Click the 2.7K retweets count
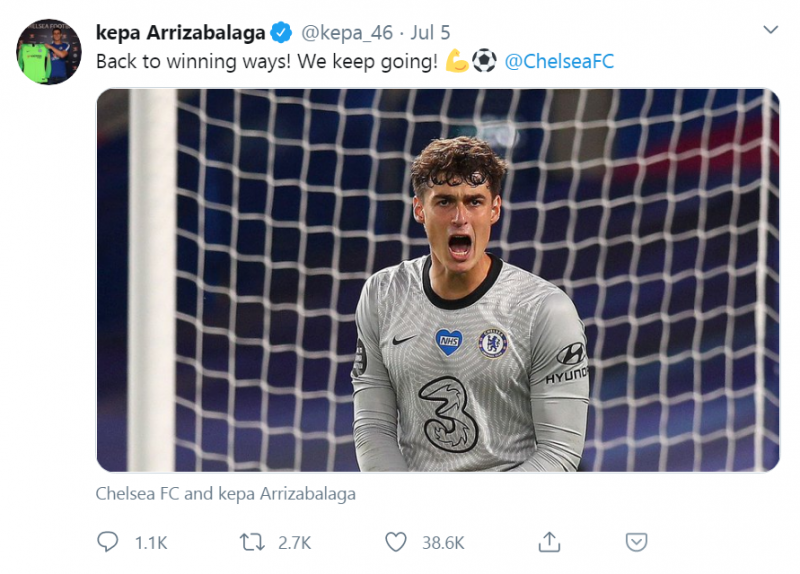Viewport: 800px width, 574px height. (294, 542)
